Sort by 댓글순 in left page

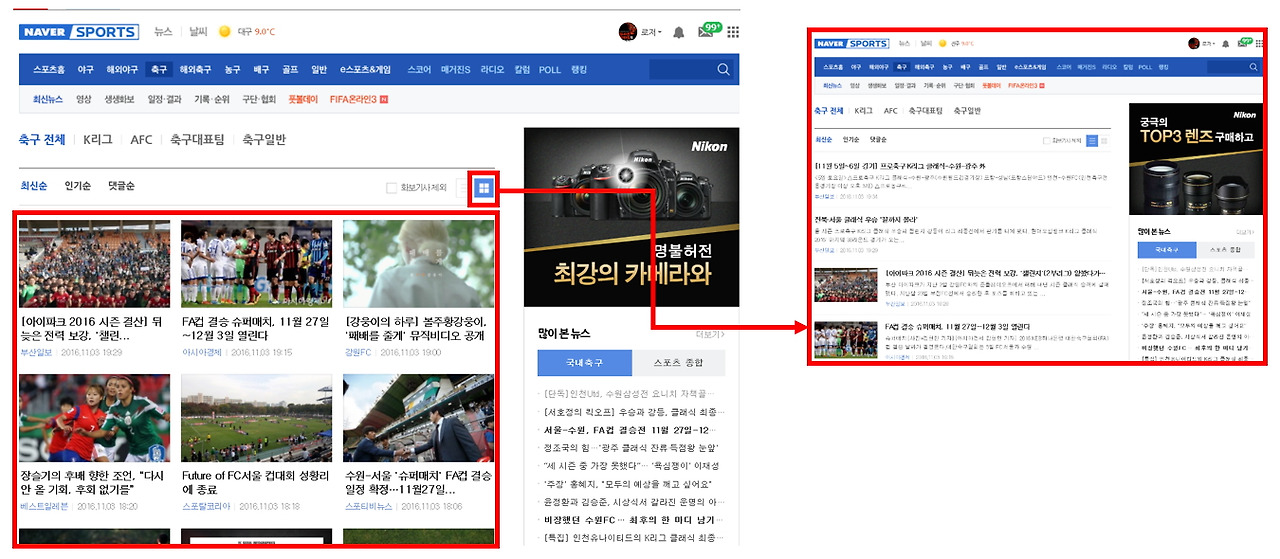(x=121, y=186)
